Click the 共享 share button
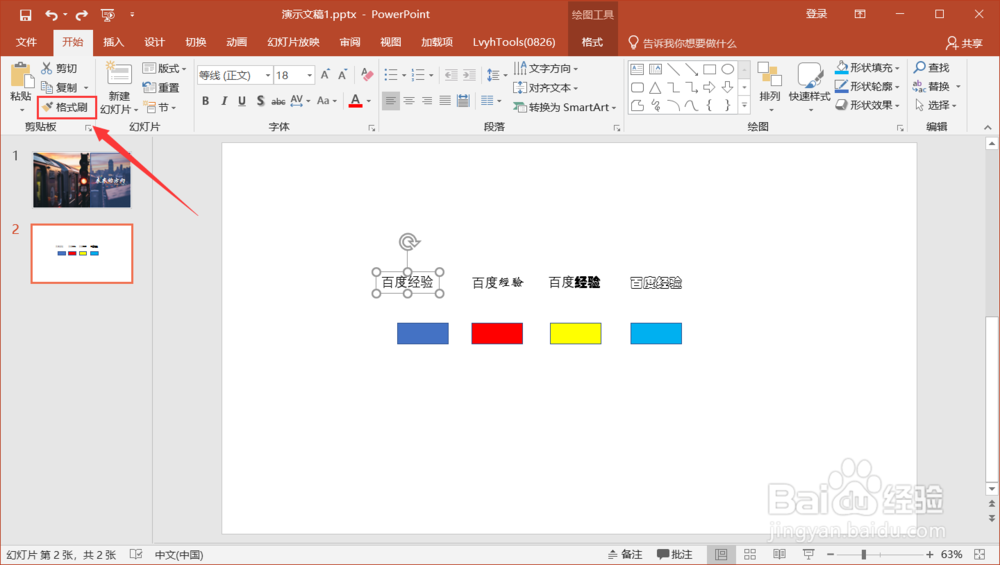The image size is (1000, 565). click(964, 43)
